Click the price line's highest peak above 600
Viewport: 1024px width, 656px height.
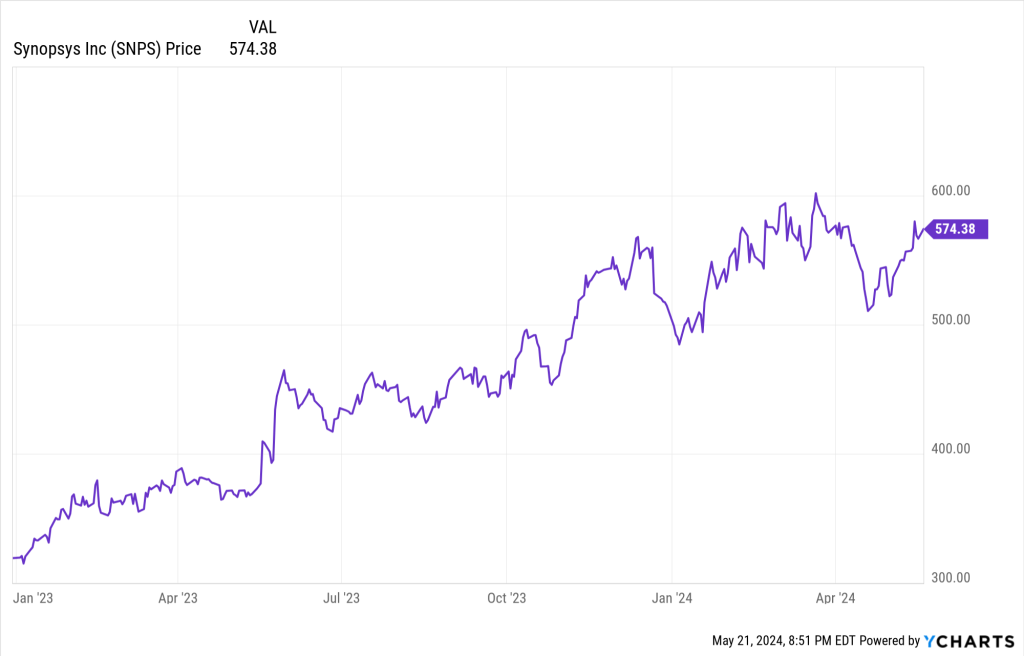coord(816,194)
